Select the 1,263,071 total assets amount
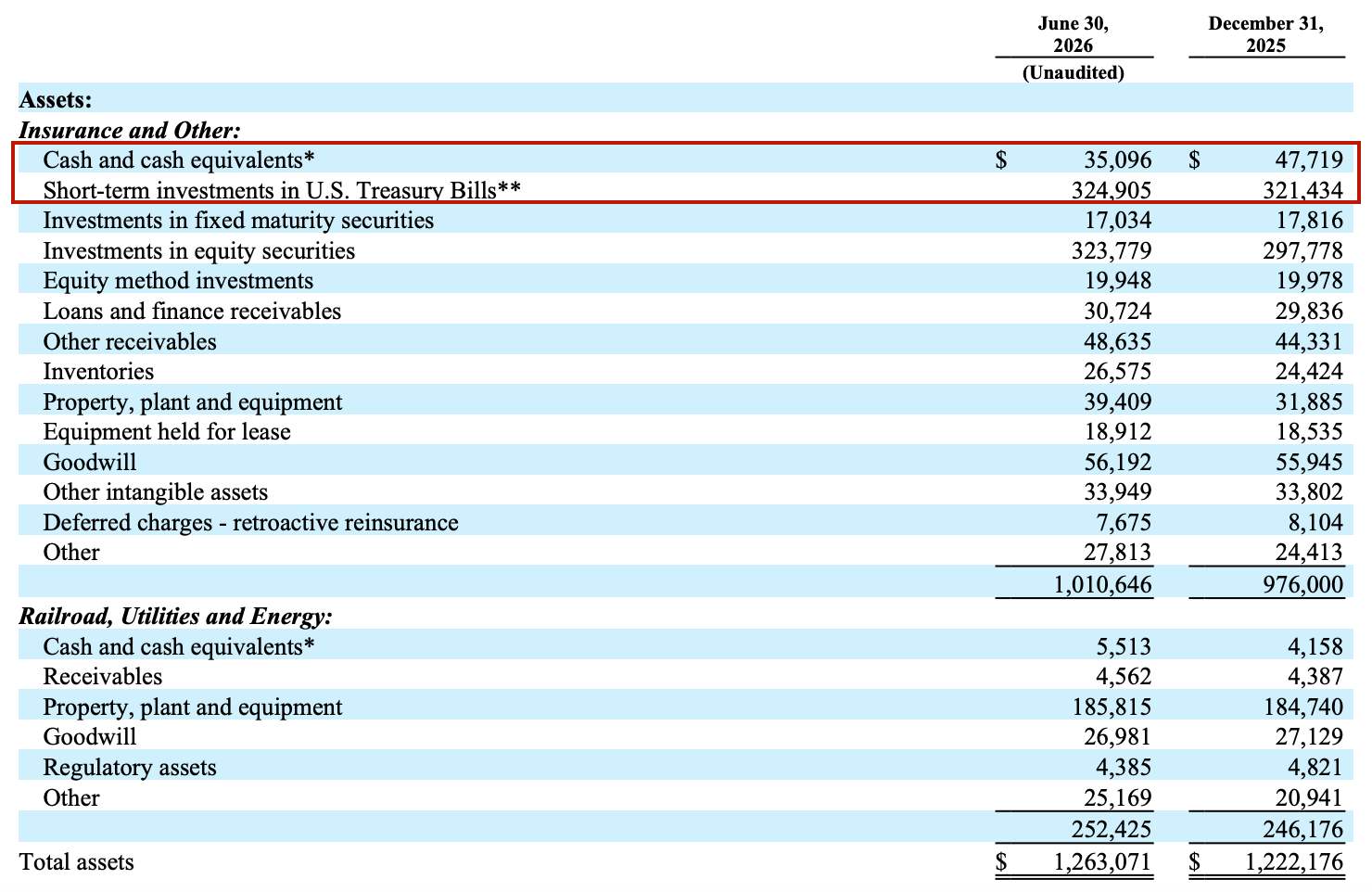This screenshot has width=1372, height=892. point(1103,862)
